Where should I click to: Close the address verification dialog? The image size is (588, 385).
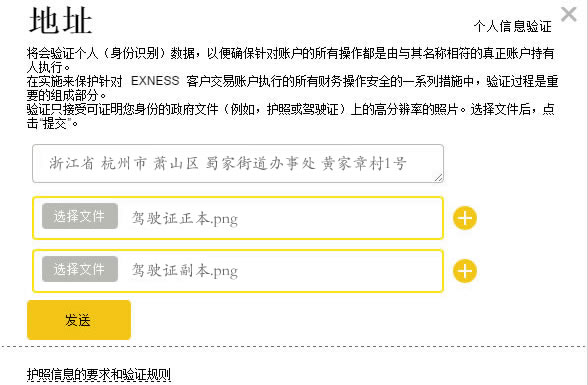click(x=568, y=15)
